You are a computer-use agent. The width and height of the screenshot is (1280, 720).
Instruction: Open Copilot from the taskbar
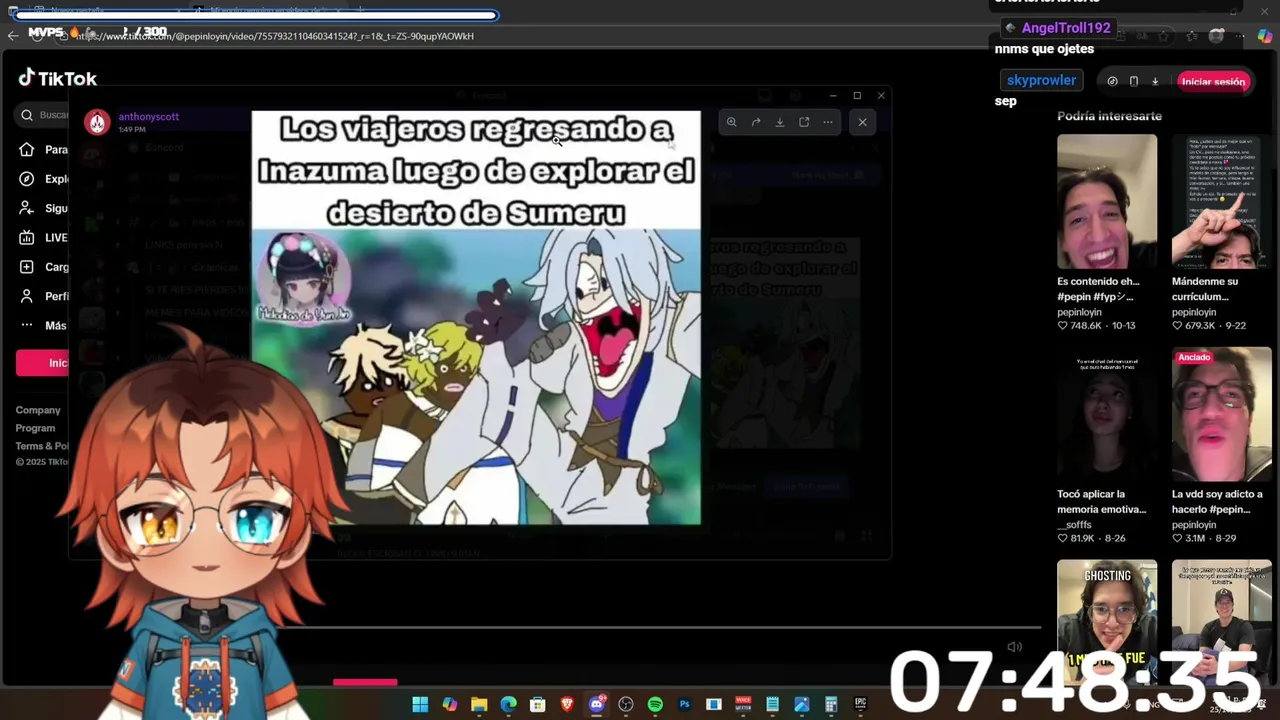pos(450,704)
